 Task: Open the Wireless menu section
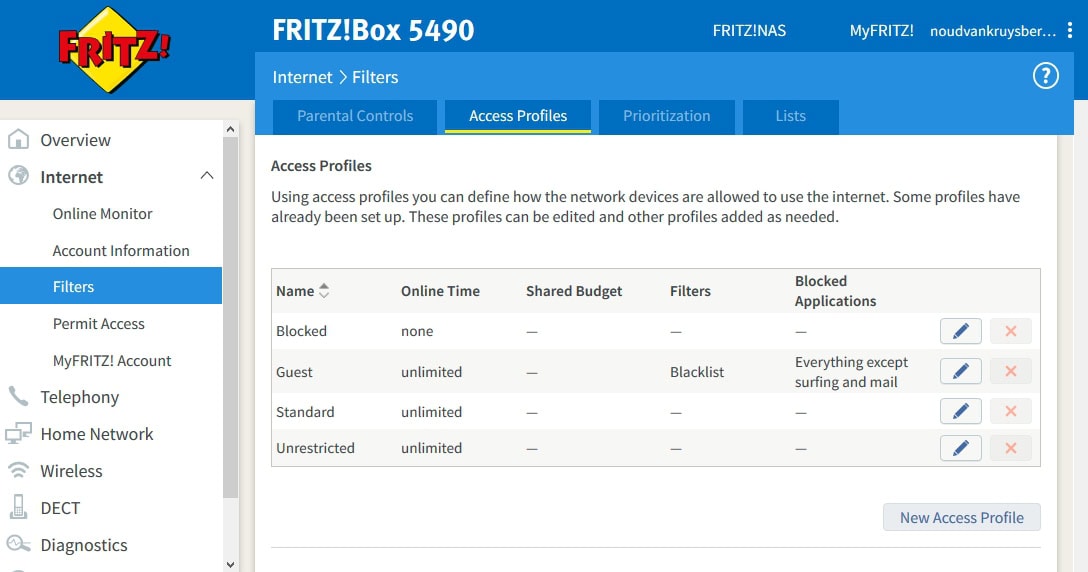(x=71, y=471)
